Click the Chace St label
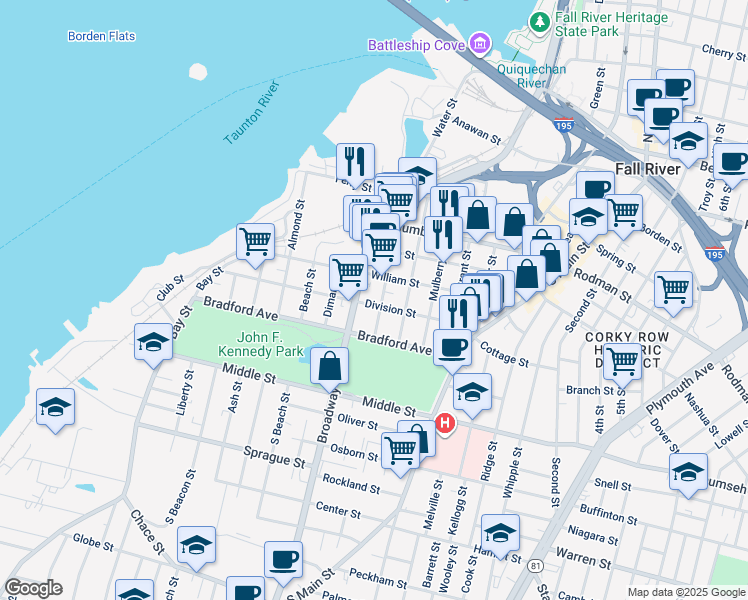 [147, 532]
